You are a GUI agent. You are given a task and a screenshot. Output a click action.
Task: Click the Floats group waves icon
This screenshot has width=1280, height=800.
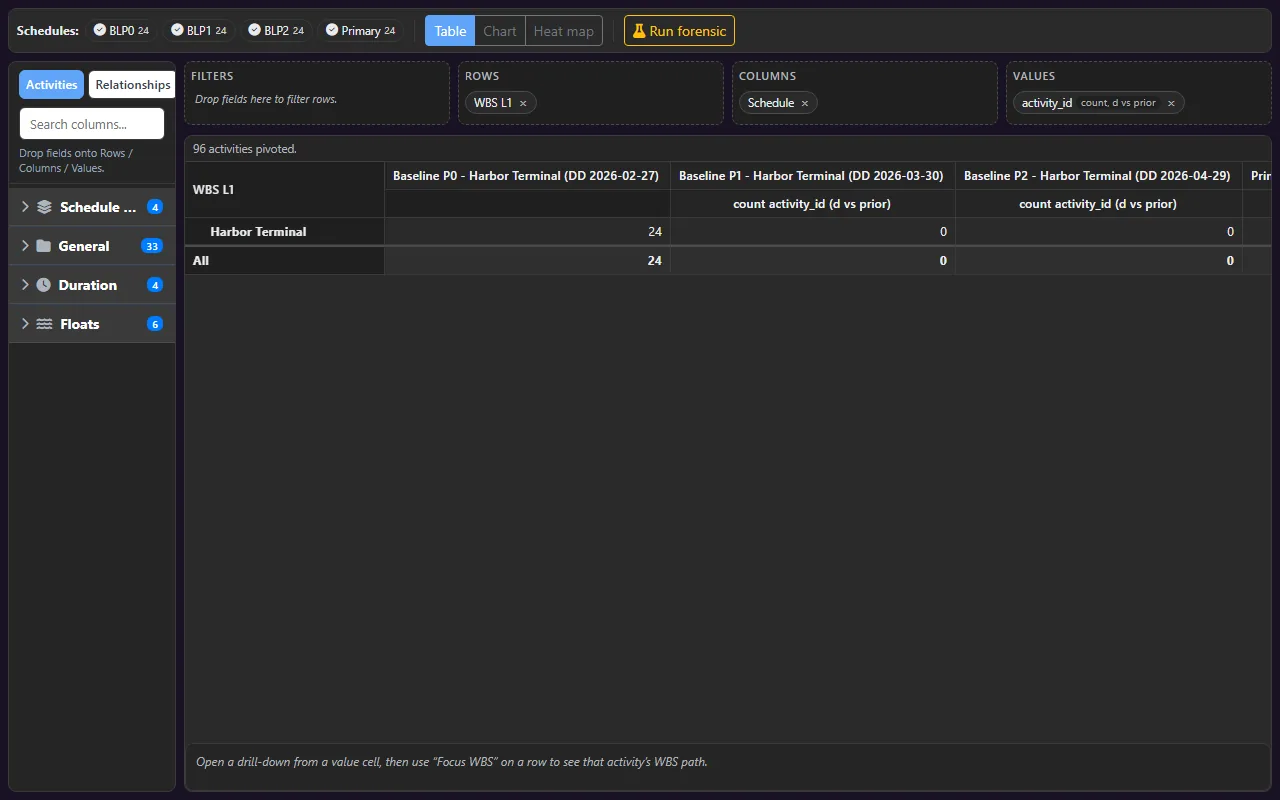click(44, 324)
